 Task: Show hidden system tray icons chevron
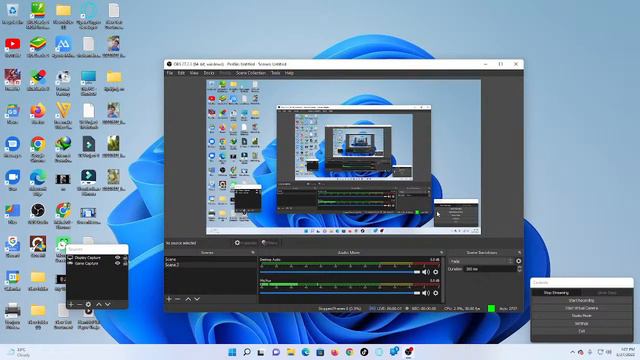coord(572,352)
